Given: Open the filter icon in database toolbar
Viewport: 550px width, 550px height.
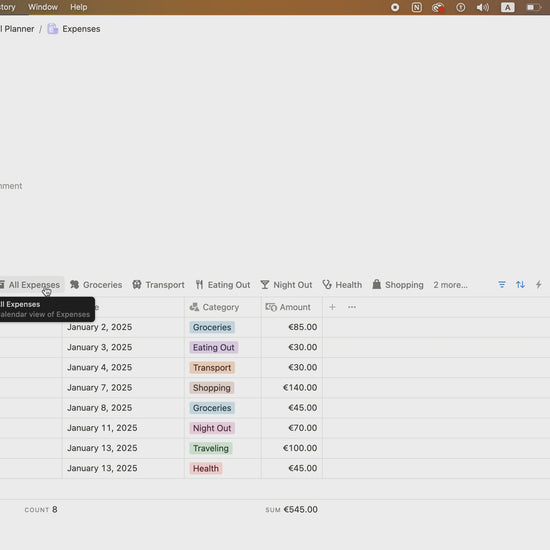Looking at the screenshot, I should click(x=502, y=284).
